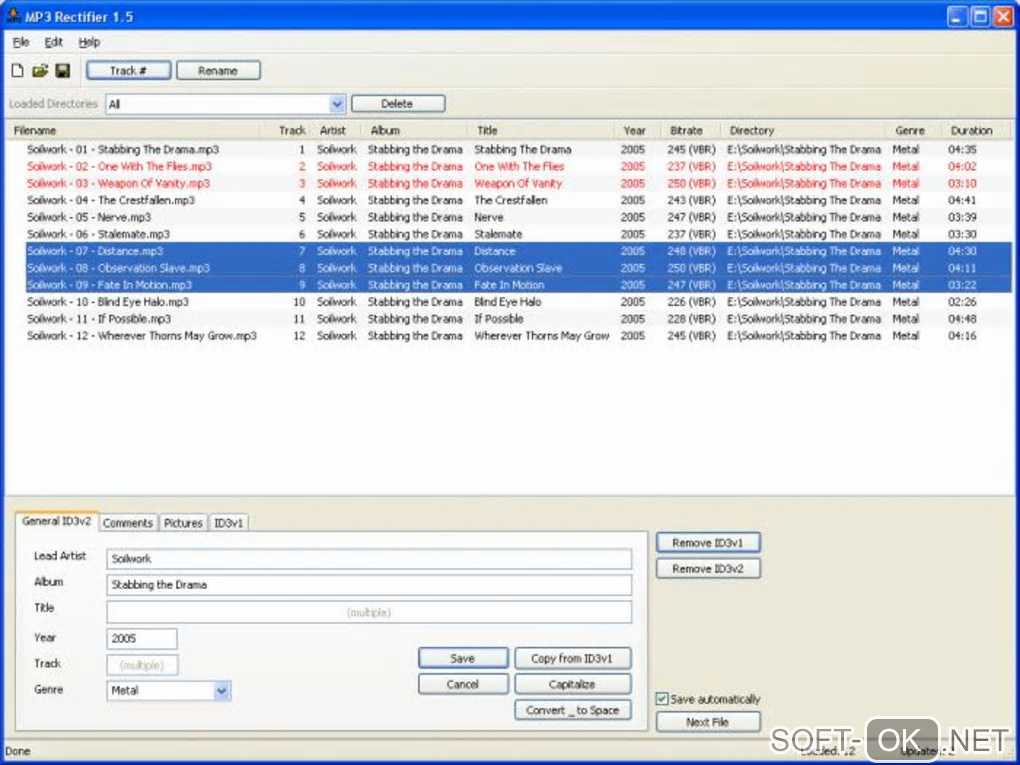Select 'Soilwork - 03 - Weapon Of Vanity.mp3'
The image size is (1020, 765).
118,183
